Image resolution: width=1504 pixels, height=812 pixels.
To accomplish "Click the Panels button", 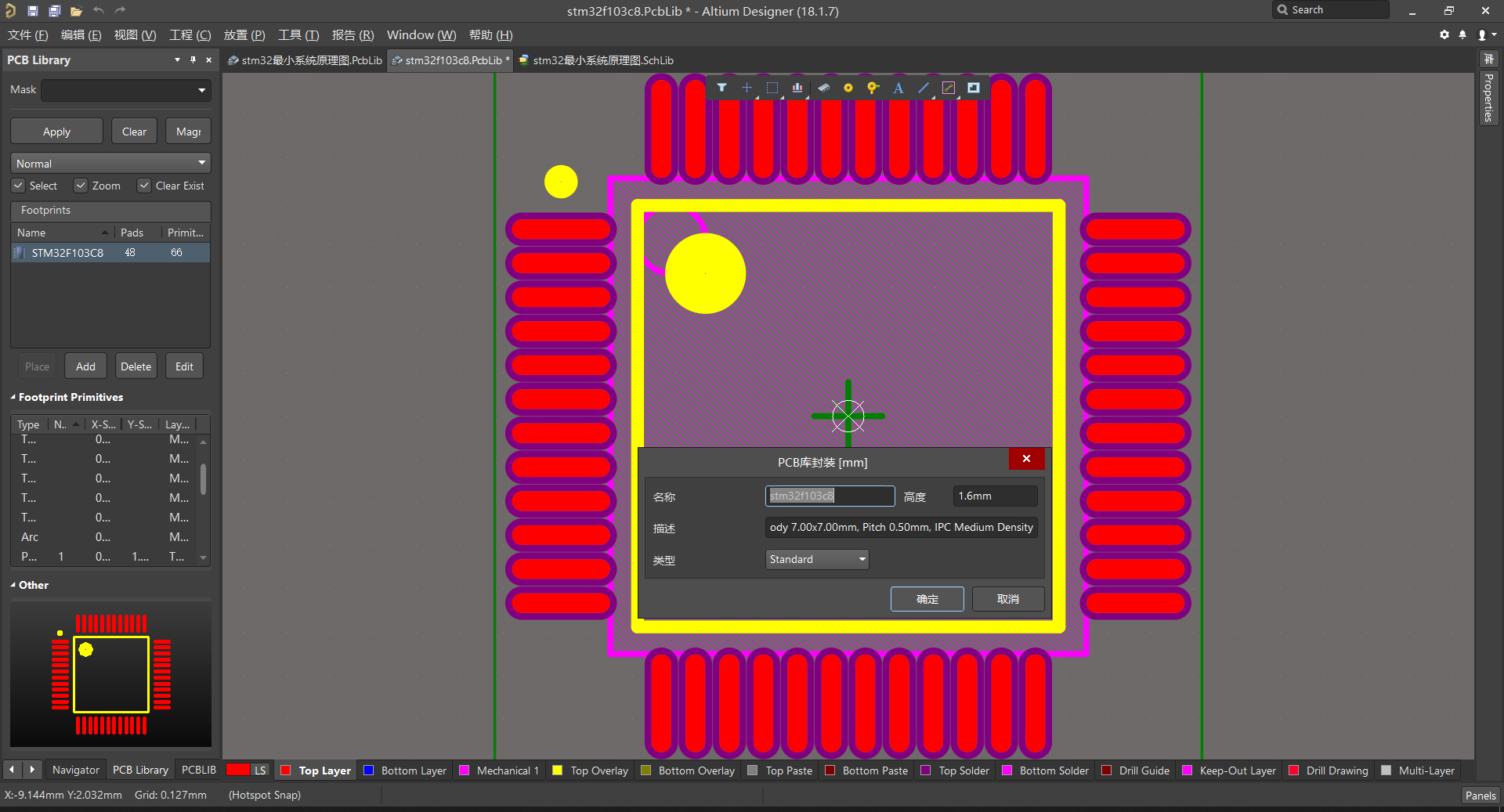I will click(1480, 796).
